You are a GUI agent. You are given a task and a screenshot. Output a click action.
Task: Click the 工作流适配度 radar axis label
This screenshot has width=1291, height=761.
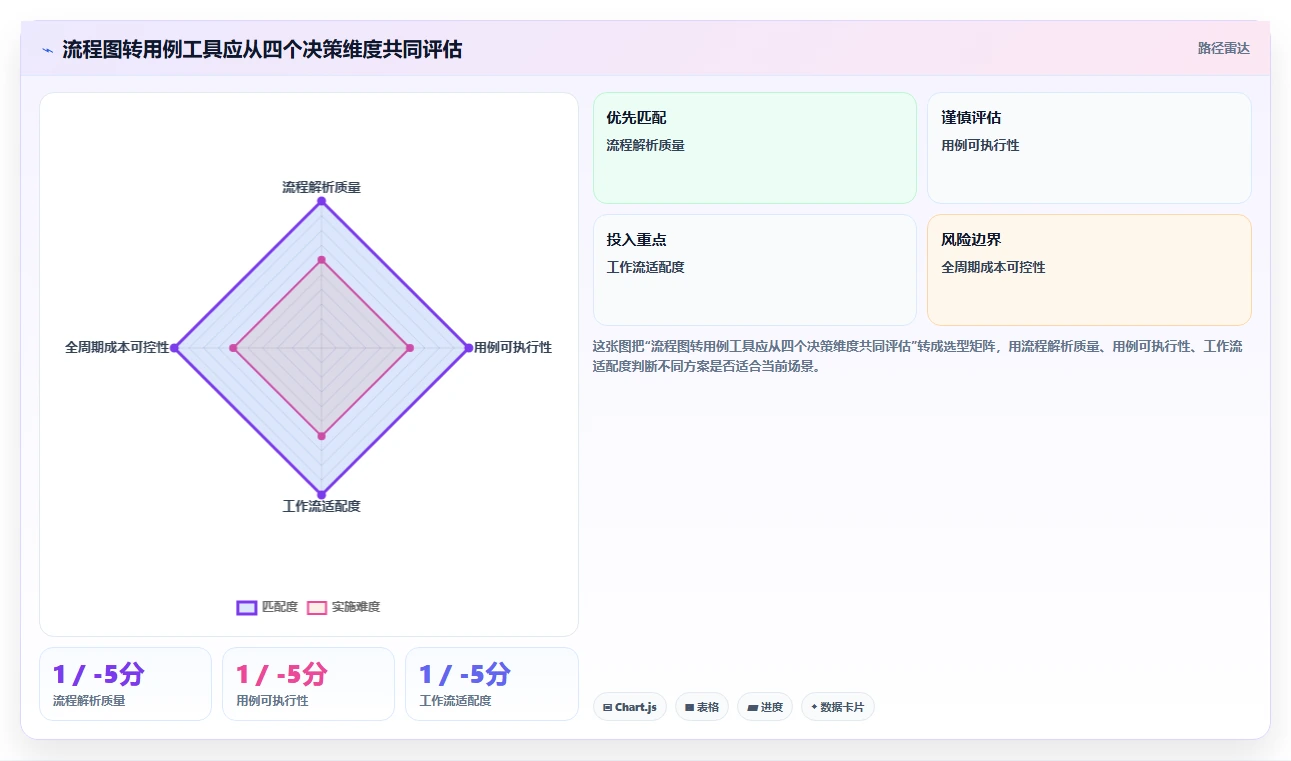(x=321, y=506)
